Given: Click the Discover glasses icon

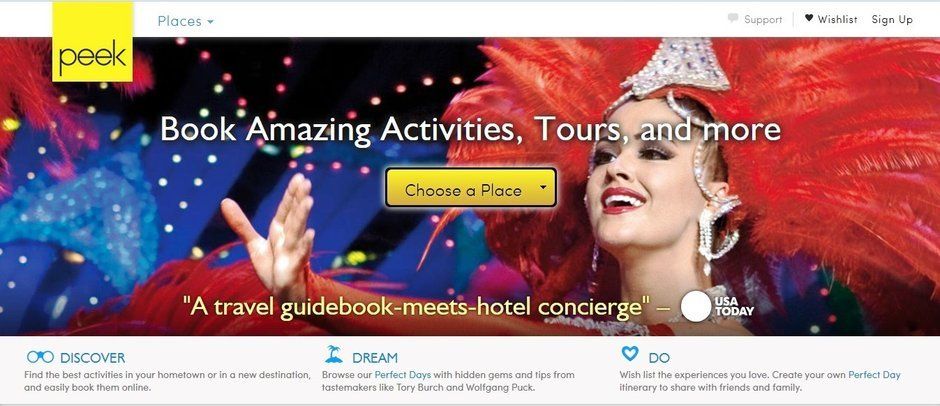Looking at the screenshot, I should pos(40,357).
